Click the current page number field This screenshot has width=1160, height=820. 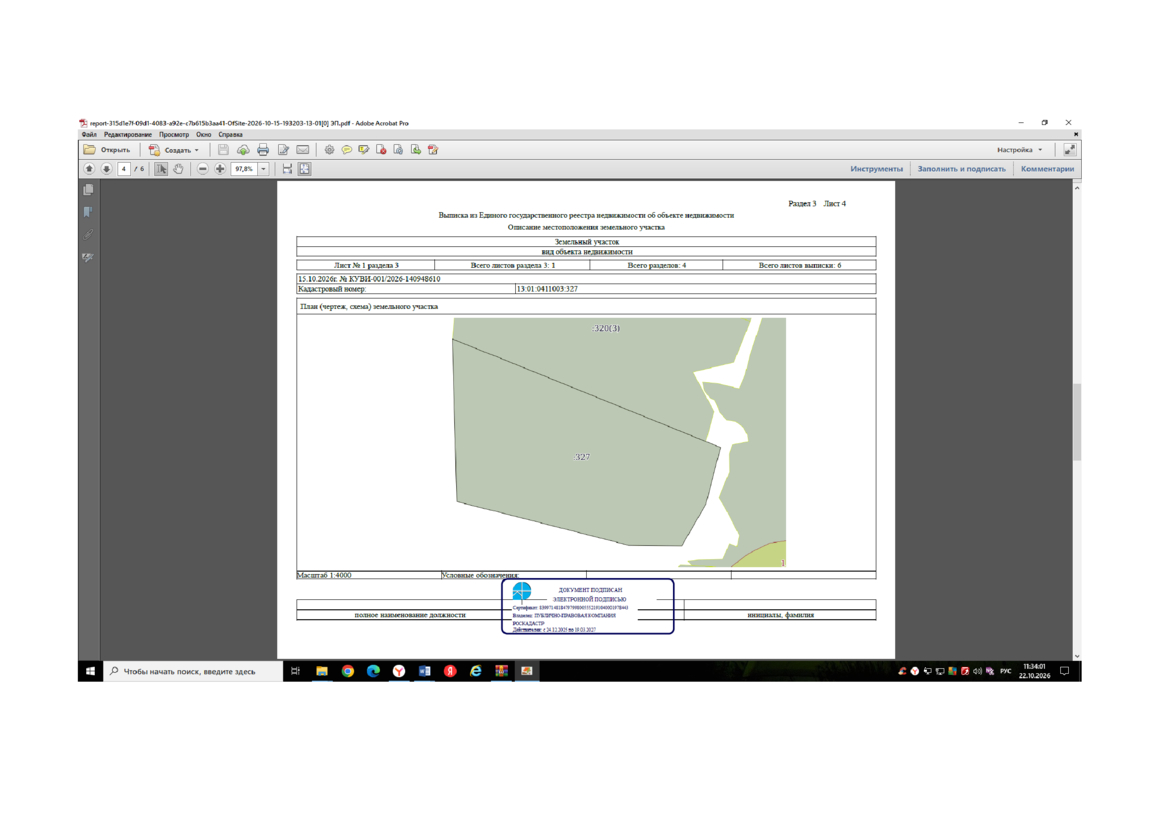(x=124, y=169)
